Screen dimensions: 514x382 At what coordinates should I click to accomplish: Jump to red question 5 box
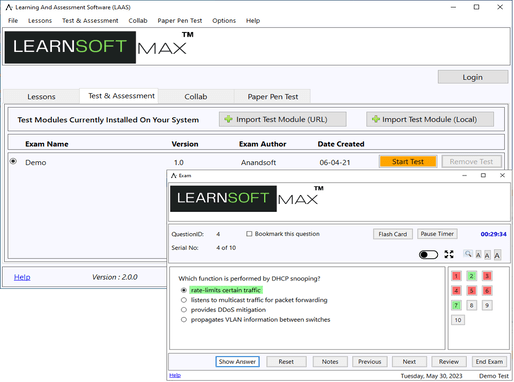(471, 290)
